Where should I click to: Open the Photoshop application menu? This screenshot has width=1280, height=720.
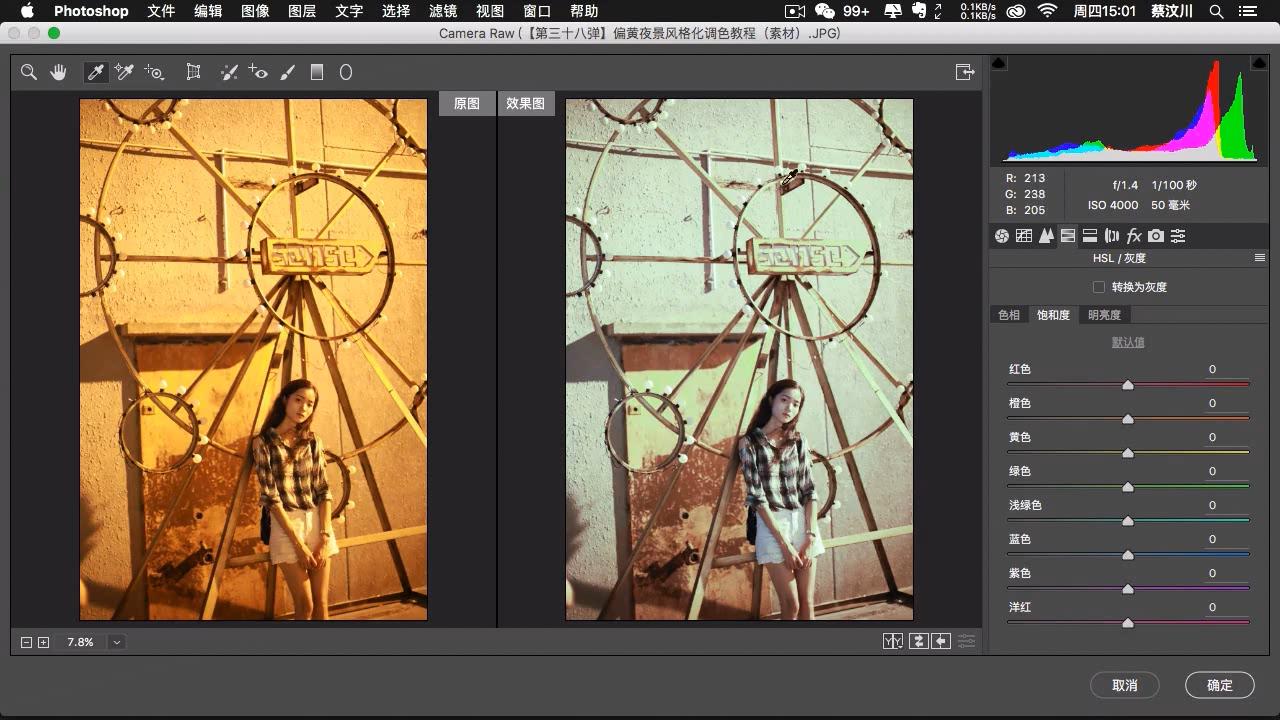tap(91, 11)
